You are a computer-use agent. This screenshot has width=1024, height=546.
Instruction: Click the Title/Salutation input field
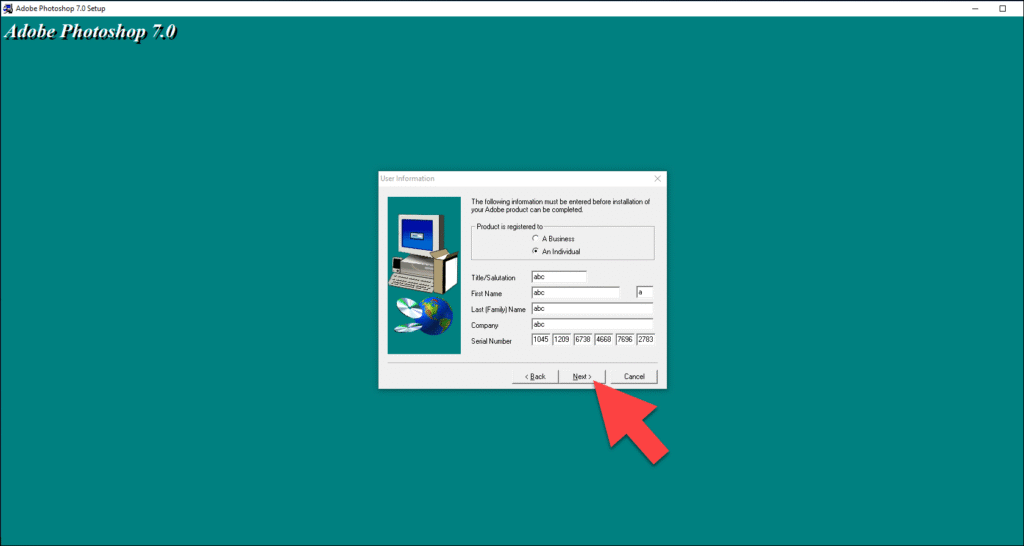559,277
